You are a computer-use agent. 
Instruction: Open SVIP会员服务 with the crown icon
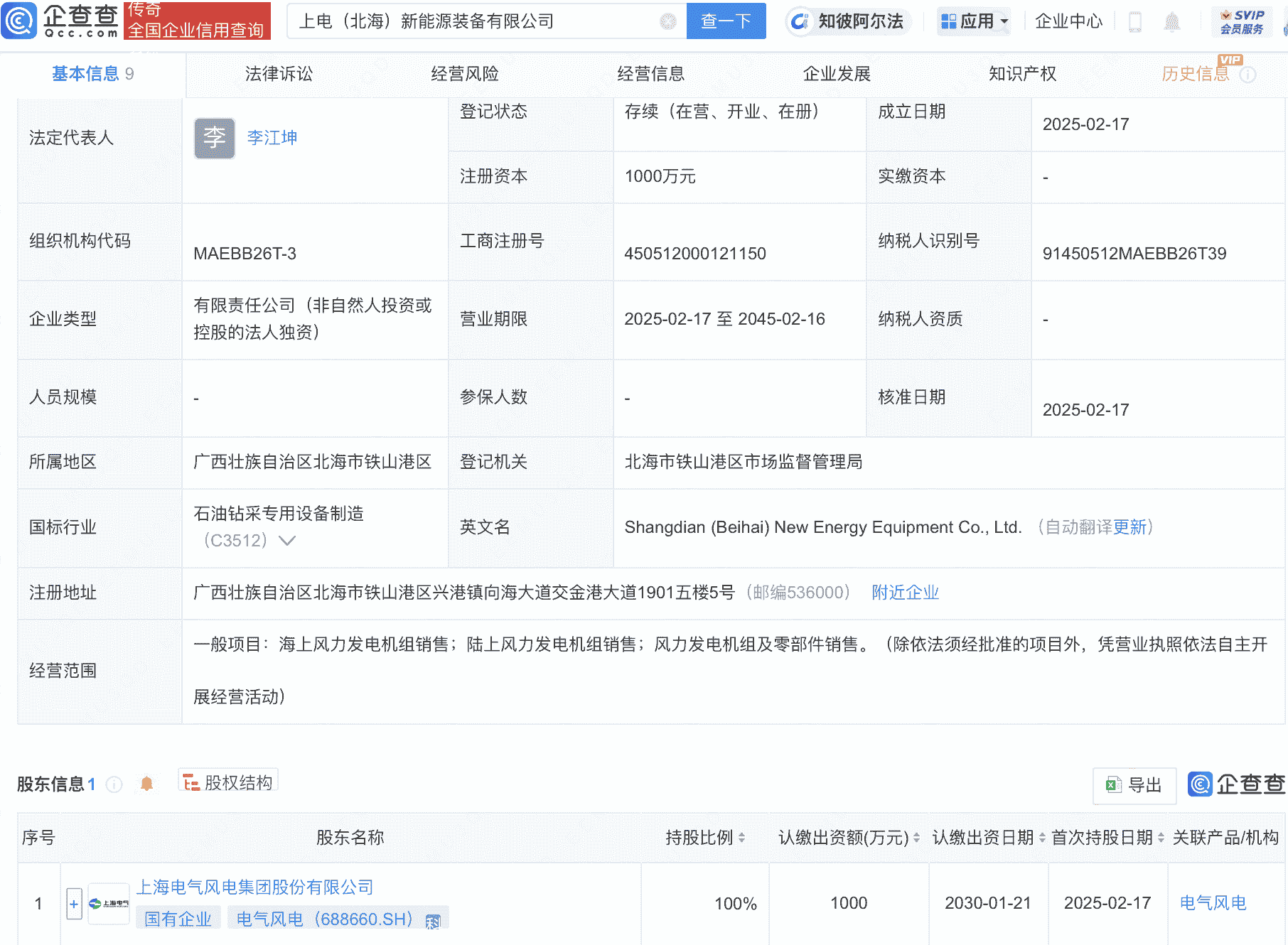(1241, 21)
